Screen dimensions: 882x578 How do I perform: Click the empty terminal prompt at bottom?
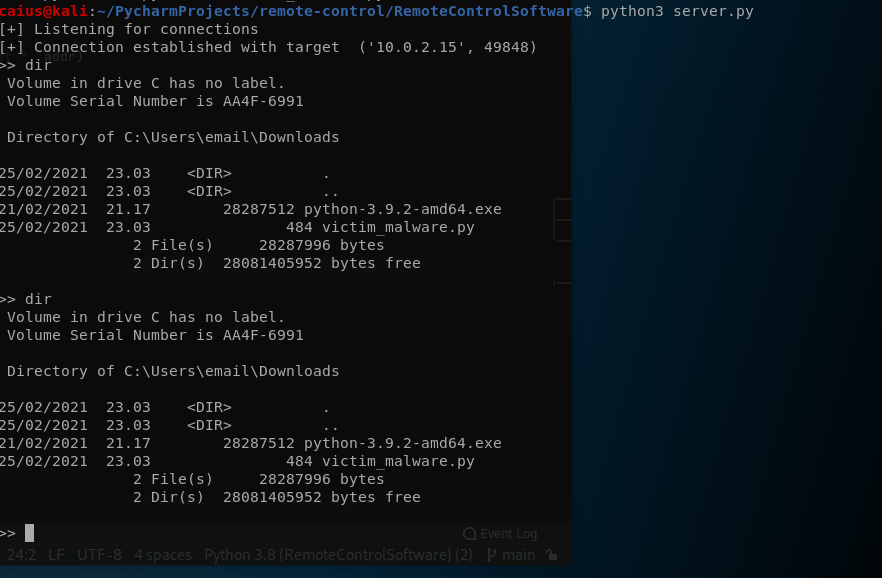(30, 533)
